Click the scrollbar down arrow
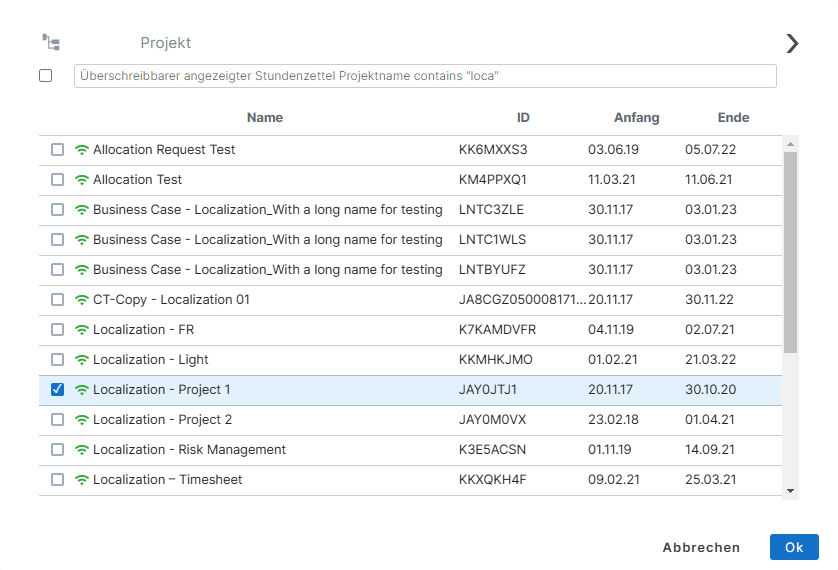This screenshot has height=570, width=838. 790,491
